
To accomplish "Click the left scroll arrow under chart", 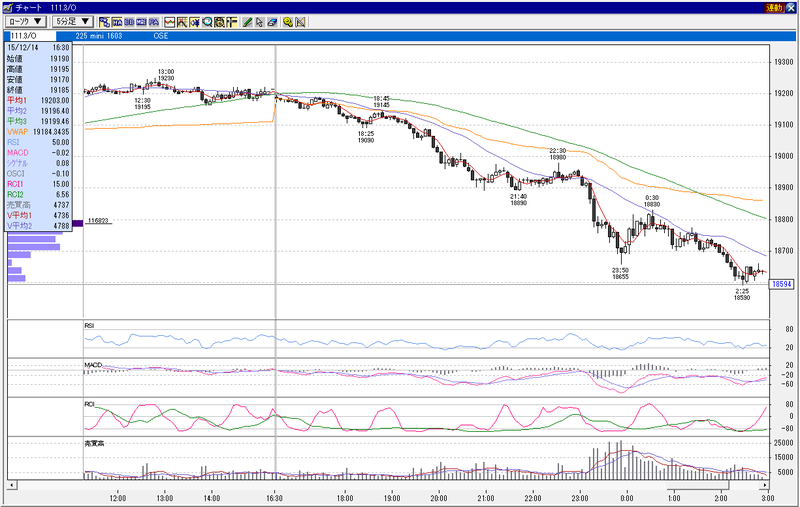I will click(12, 485).
